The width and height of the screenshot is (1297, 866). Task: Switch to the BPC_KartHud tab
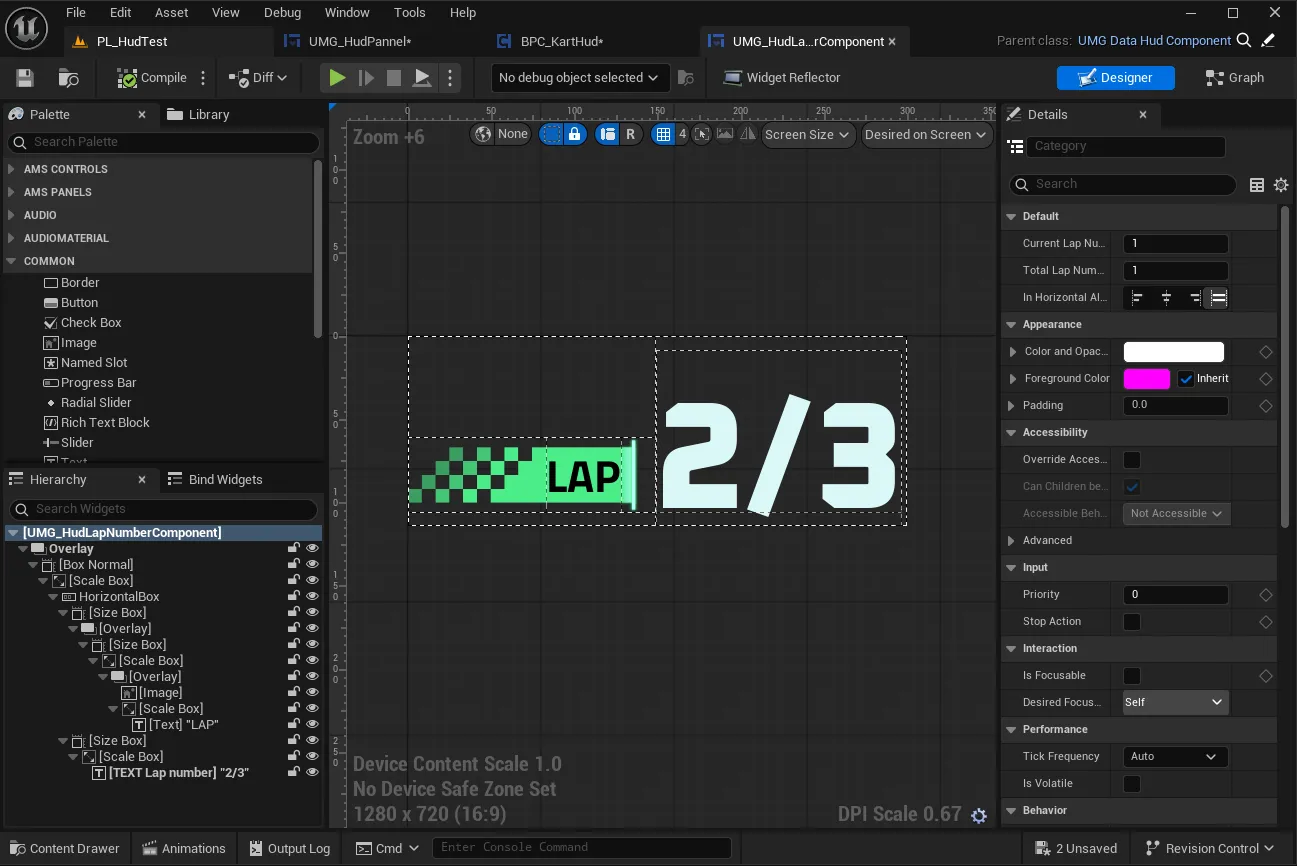[561, 42]
